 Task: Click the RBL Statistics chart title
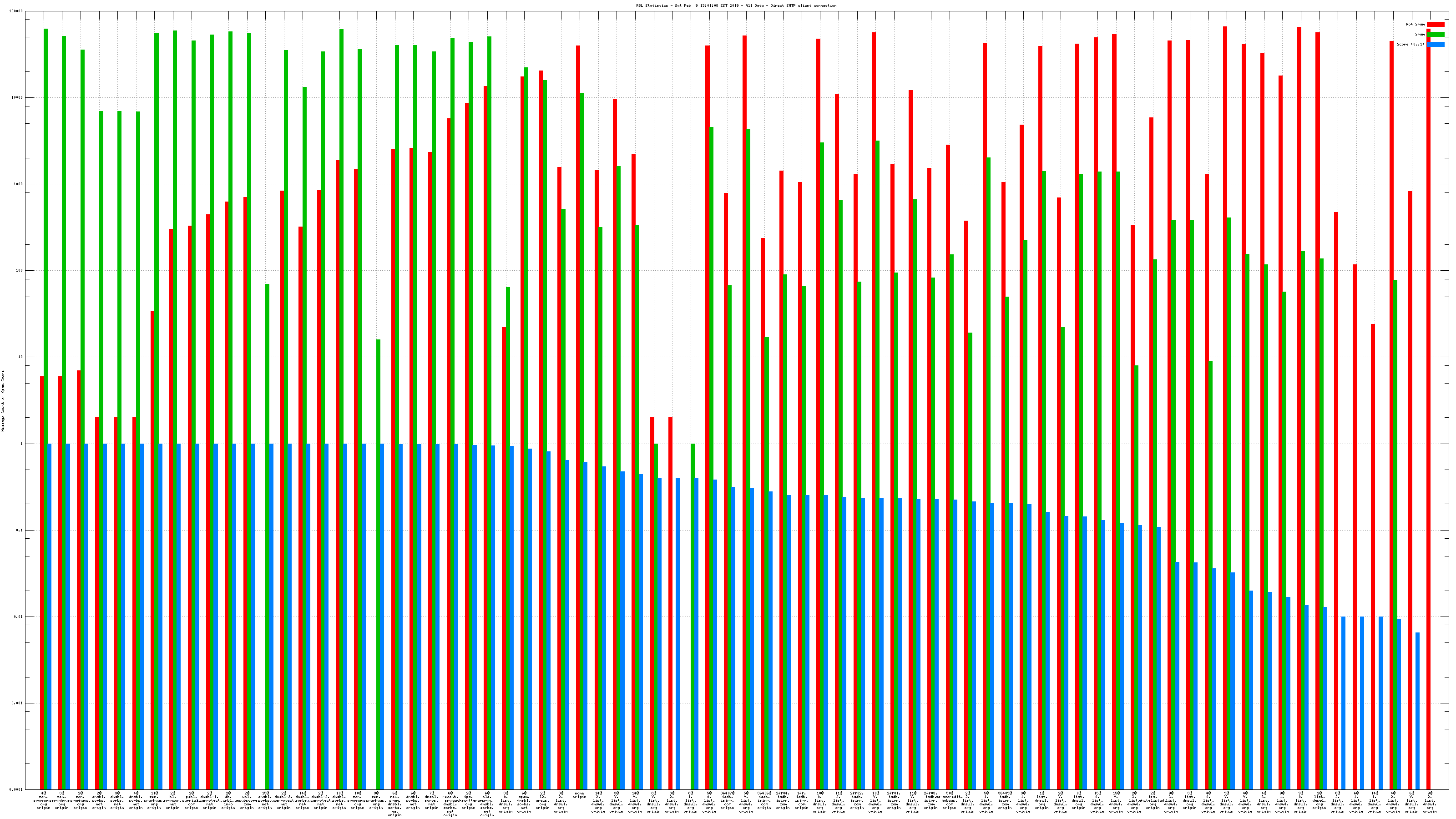pyautogui.click(x=736, y=5)
